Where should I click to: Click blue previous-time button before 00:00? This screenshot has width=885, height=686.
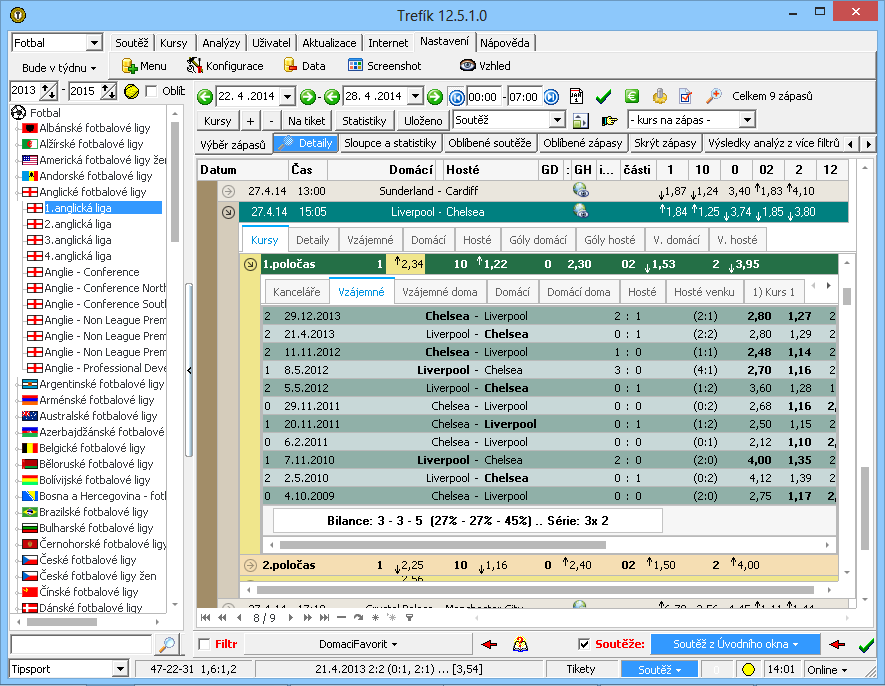click(457, 98)
